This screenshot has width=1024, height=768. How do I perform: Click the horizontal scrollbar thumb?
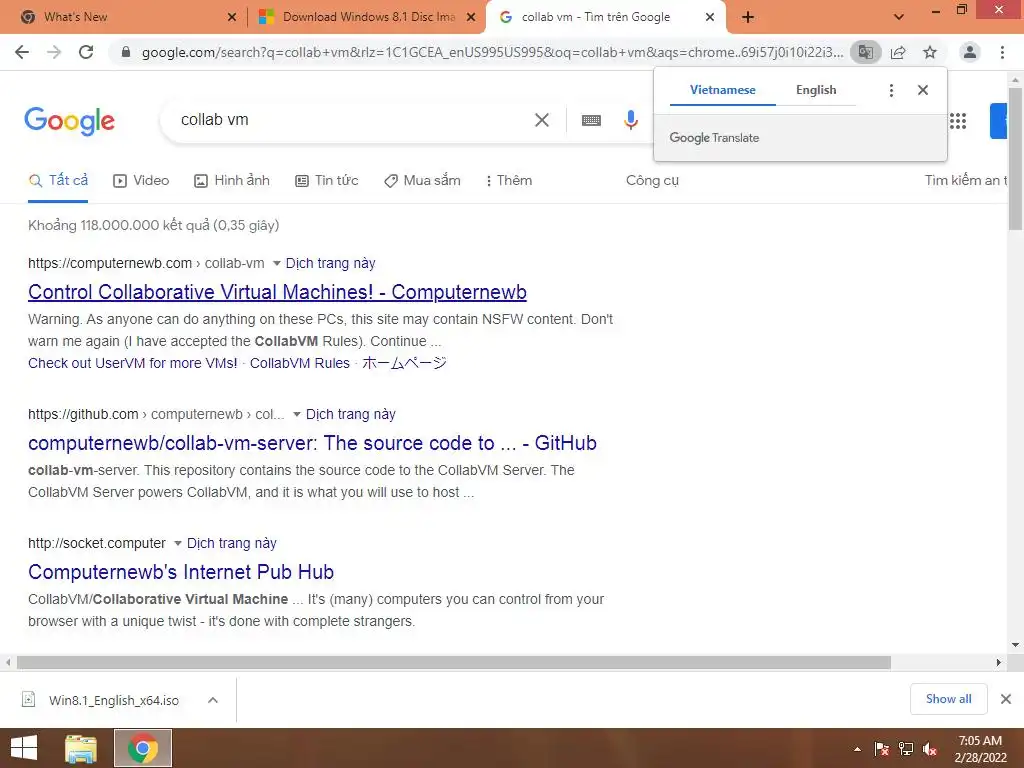click(x=454, y=663)
